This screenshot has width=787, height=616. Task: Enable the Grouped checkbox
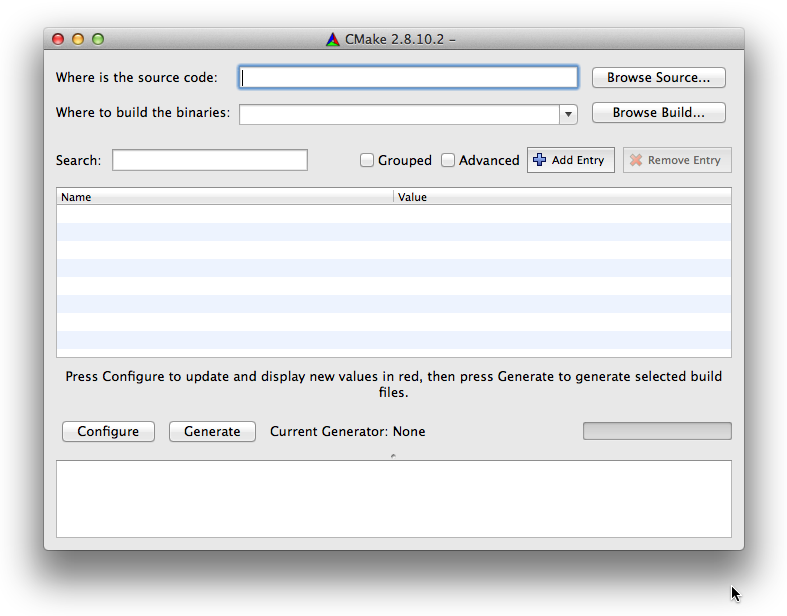point(367,160)
